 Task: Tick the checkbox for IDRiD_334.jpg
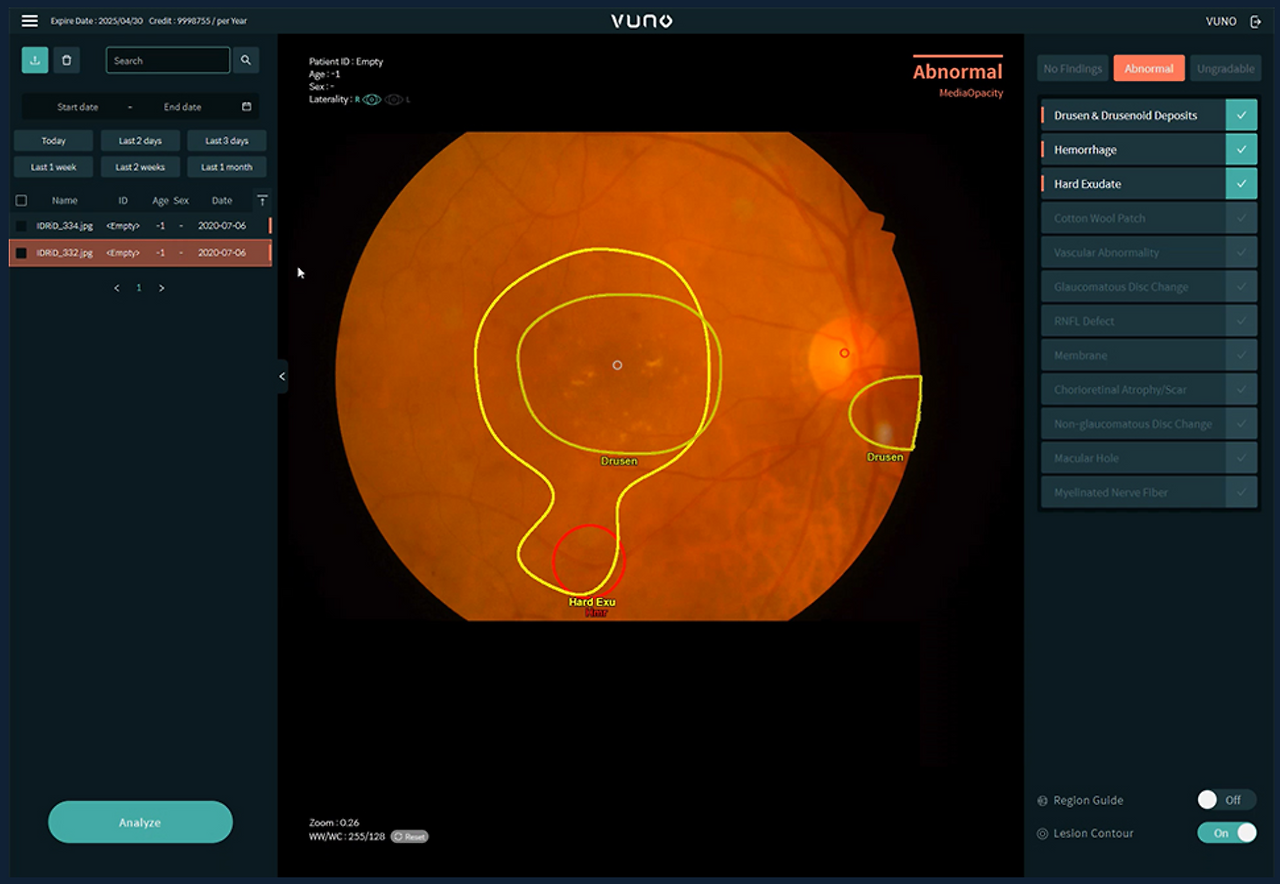pyautogui.click(x=21, y=226)
